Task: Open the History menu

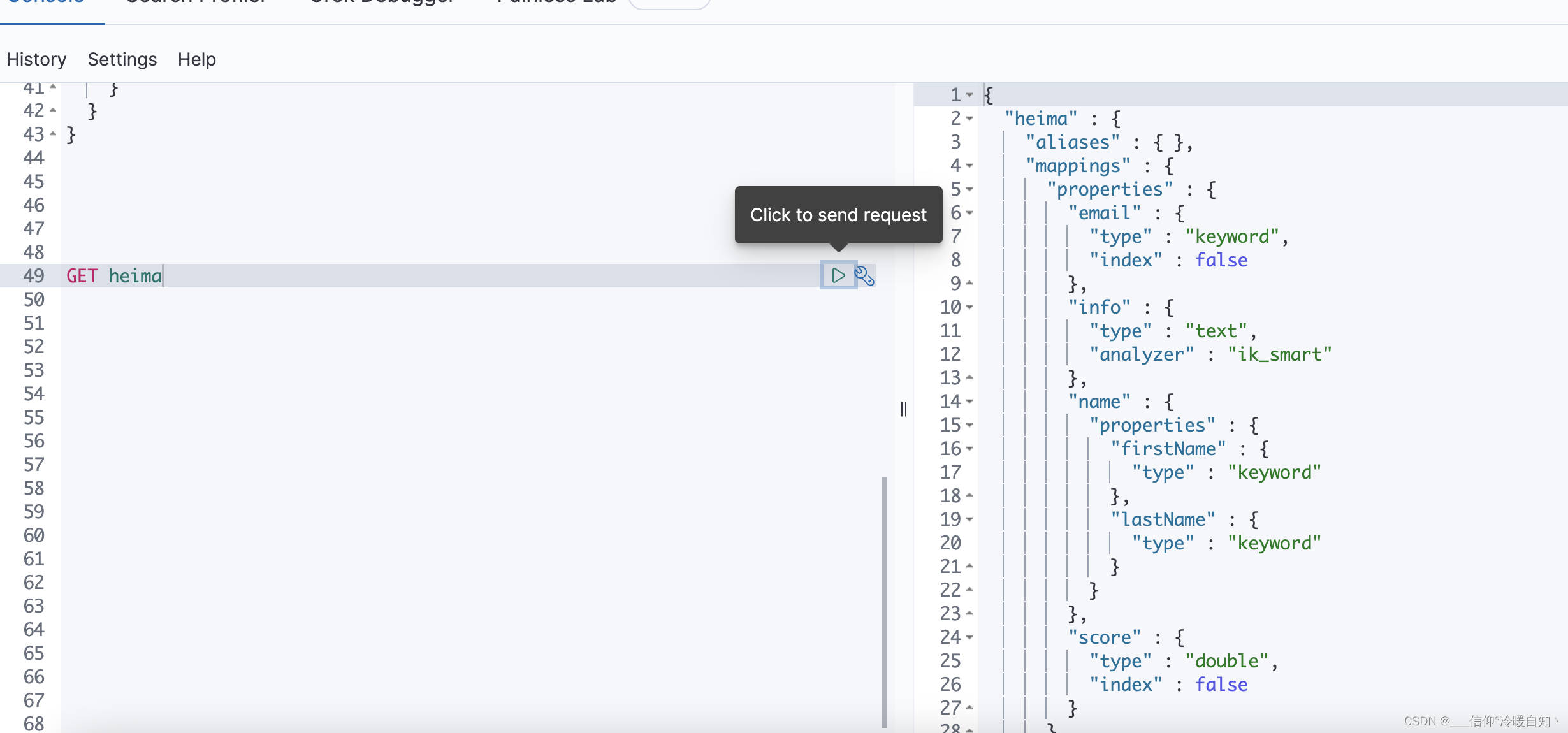Action: click(36, 59)
